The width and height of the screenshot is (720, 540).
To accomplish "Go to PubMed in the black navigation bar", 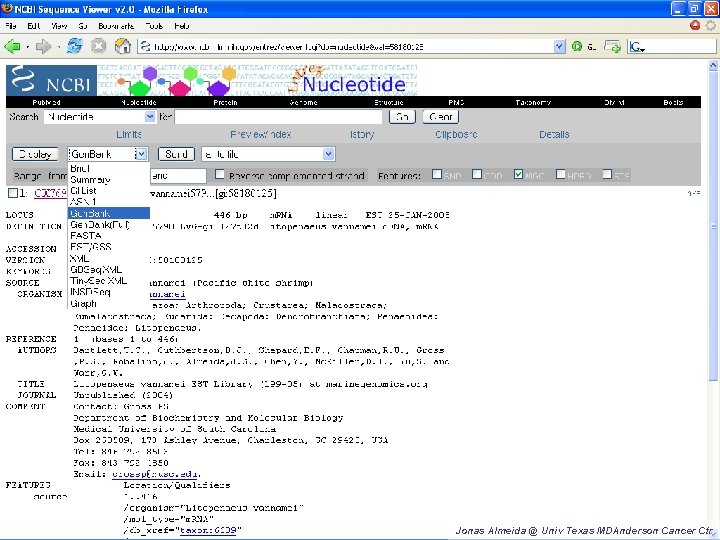I will 46,102.
